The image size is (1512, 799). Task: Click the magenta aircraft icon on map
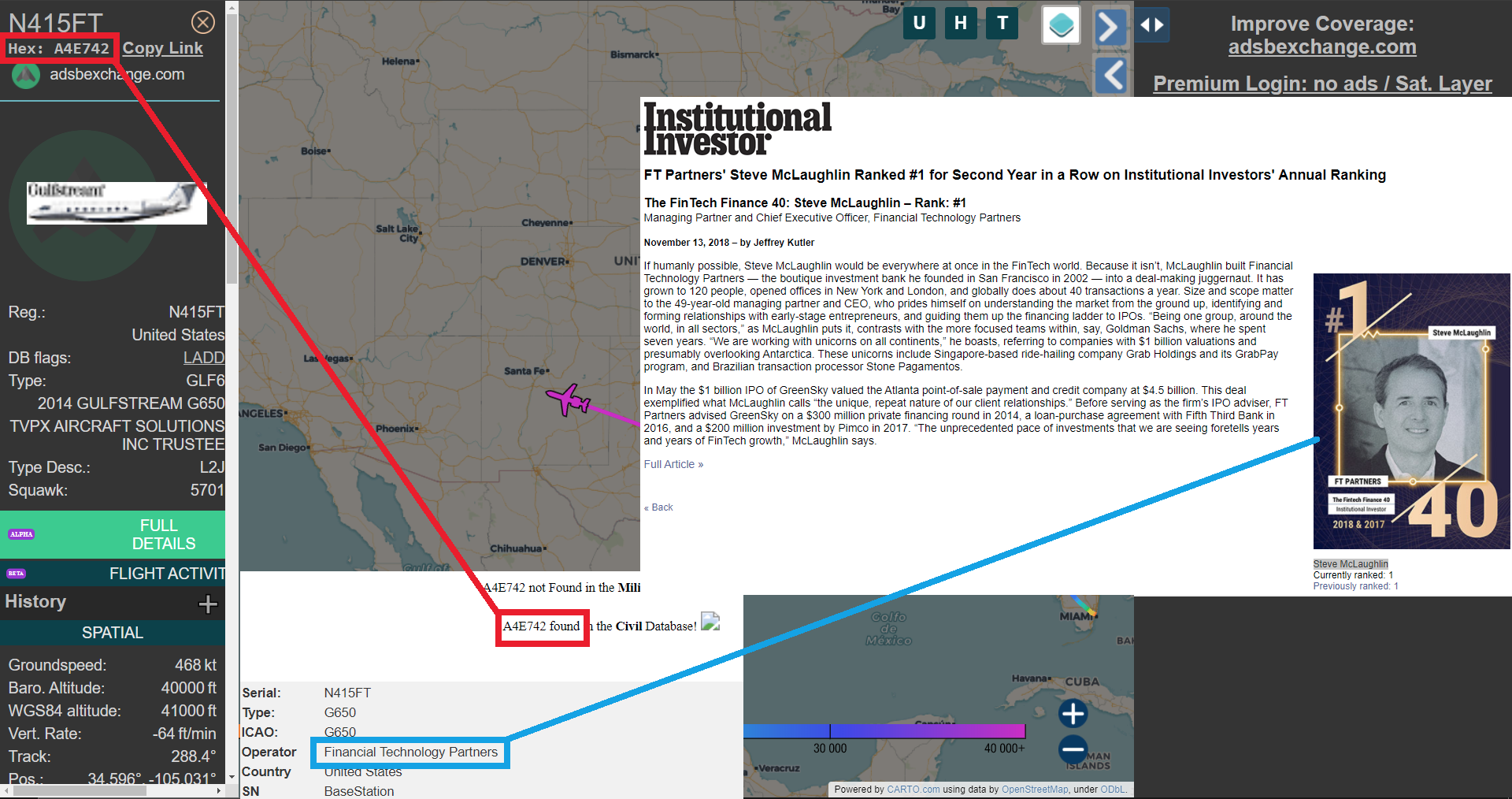coord(569,399)
